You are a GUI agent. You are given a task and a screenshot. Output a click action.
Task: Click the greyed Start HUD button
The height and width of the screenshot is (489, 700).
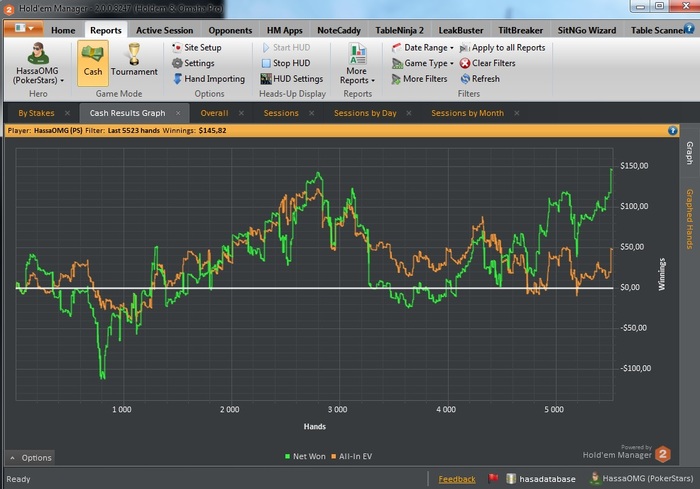[286, 47]
